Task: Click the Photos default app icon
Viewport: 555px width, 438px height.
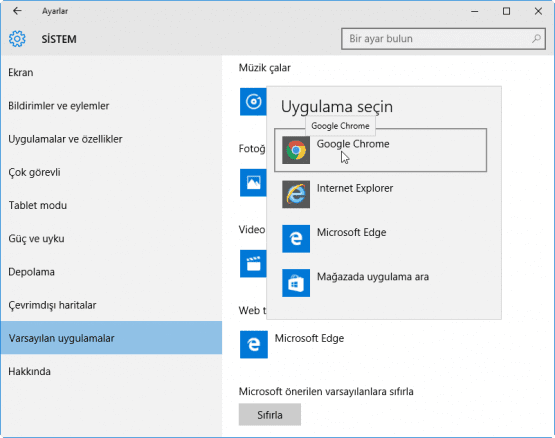Action: click(x=253, y=183)
